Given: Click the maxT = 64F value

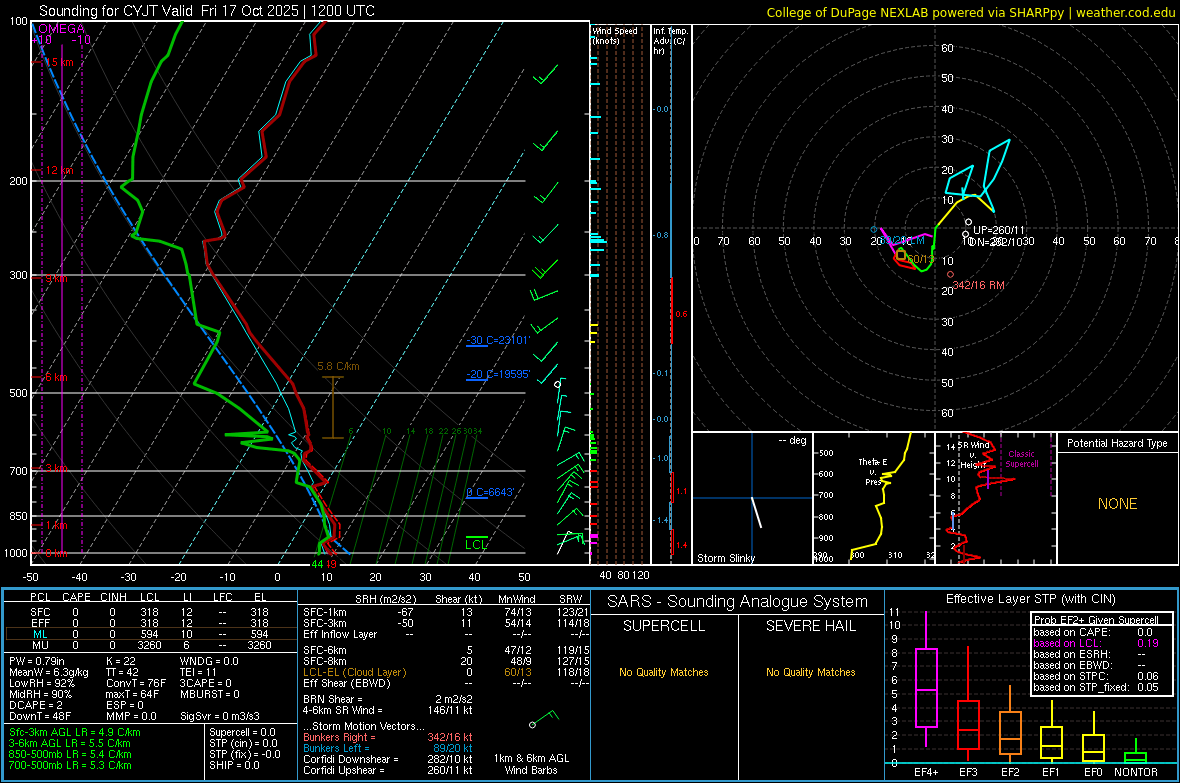Looking at the screenshot, I should click(133, 694).
